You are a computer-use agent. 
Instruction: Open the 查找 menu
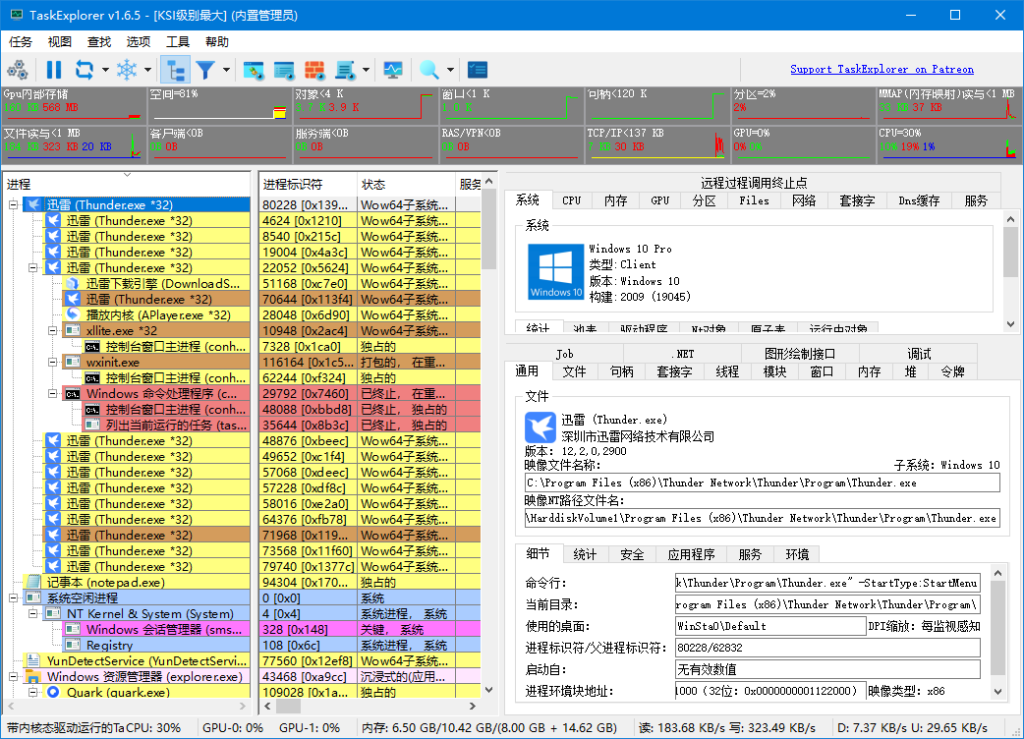99,42
